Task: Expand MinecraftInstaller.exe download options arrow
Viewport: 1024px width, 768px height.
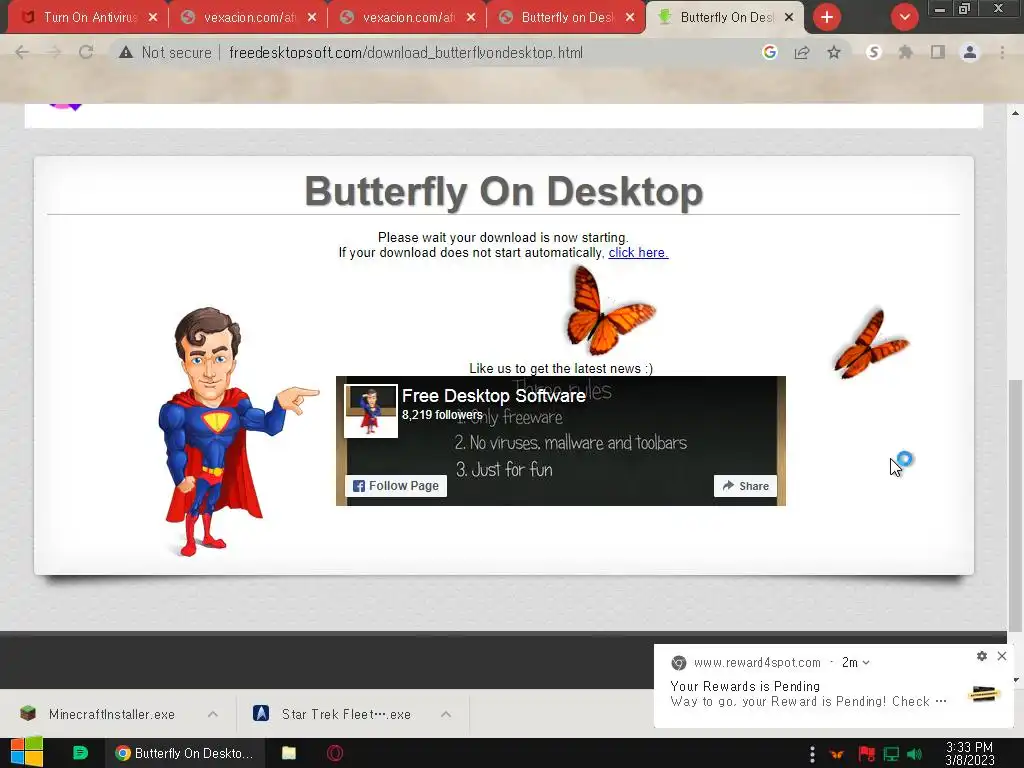Action: (x=213, y=714)
